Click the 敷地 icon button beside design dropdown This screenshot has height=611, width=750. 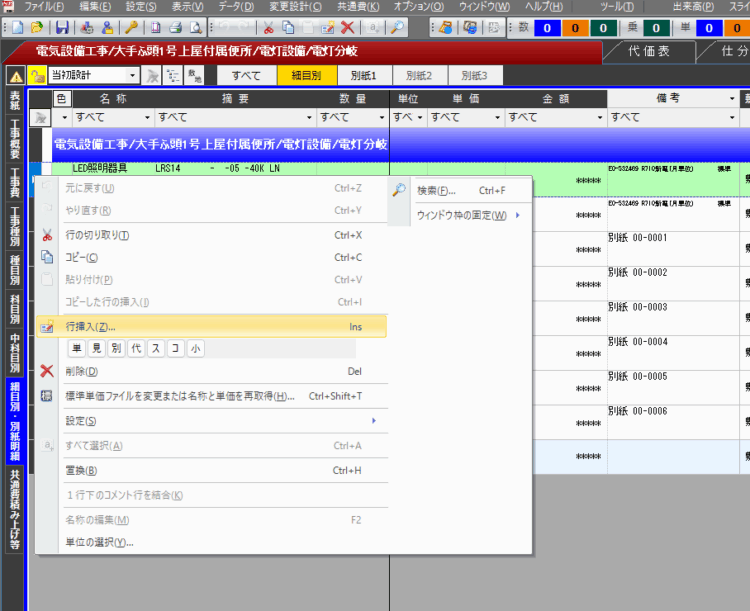(196, 75)
